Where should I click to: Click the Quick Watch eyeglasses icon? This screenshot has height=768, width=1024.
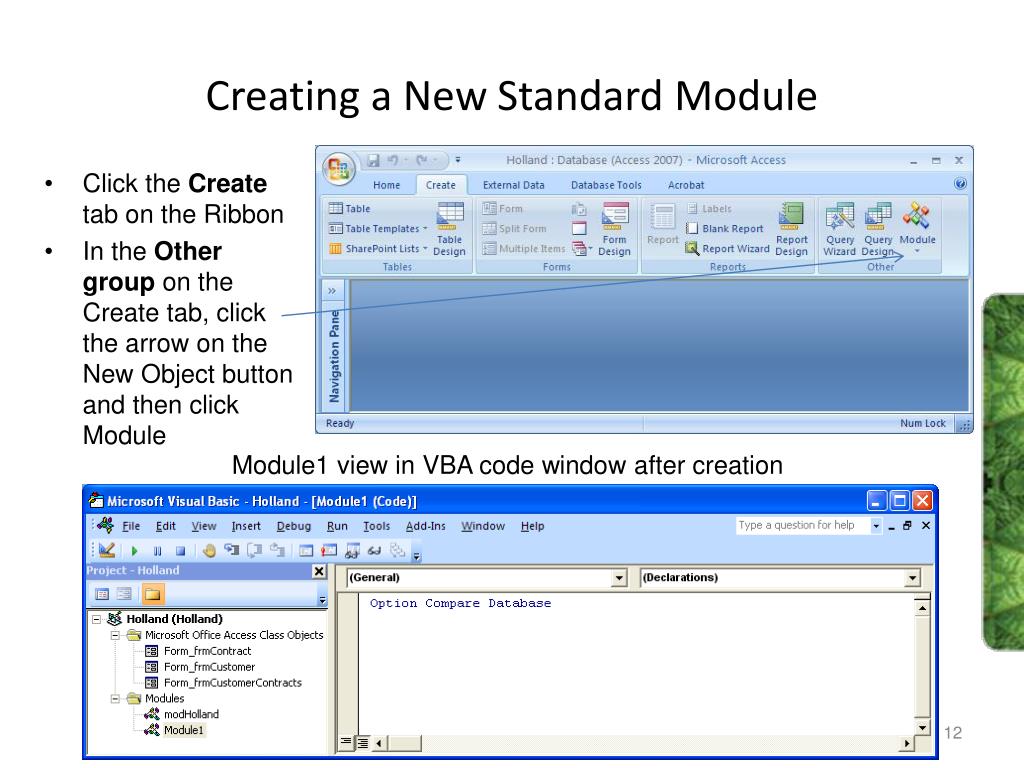[x=374, y=551]
